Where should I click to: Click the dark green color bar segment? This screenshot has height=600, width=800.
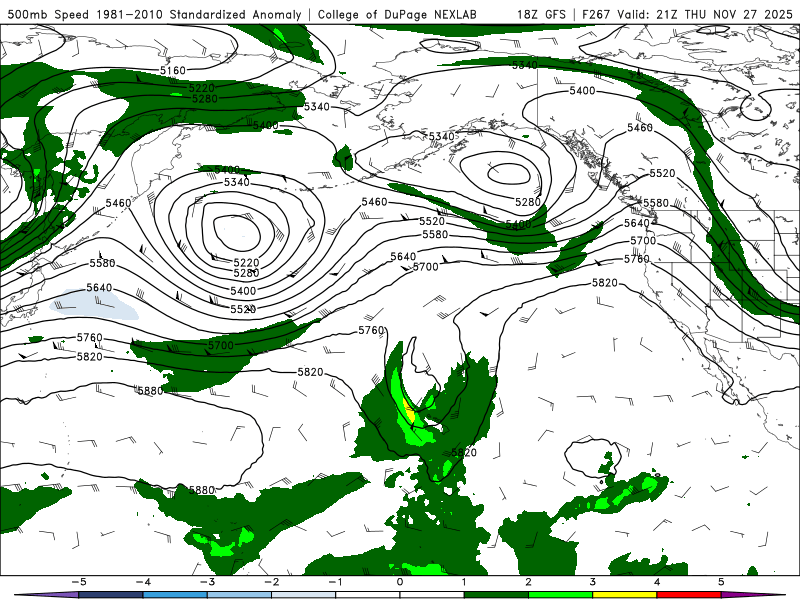496,595
